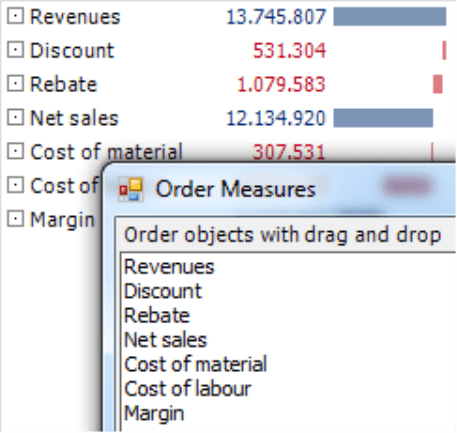This screenshot has width=457, height=433.
Task: Click the Rebate value 1.079.583
Action: 281,84
